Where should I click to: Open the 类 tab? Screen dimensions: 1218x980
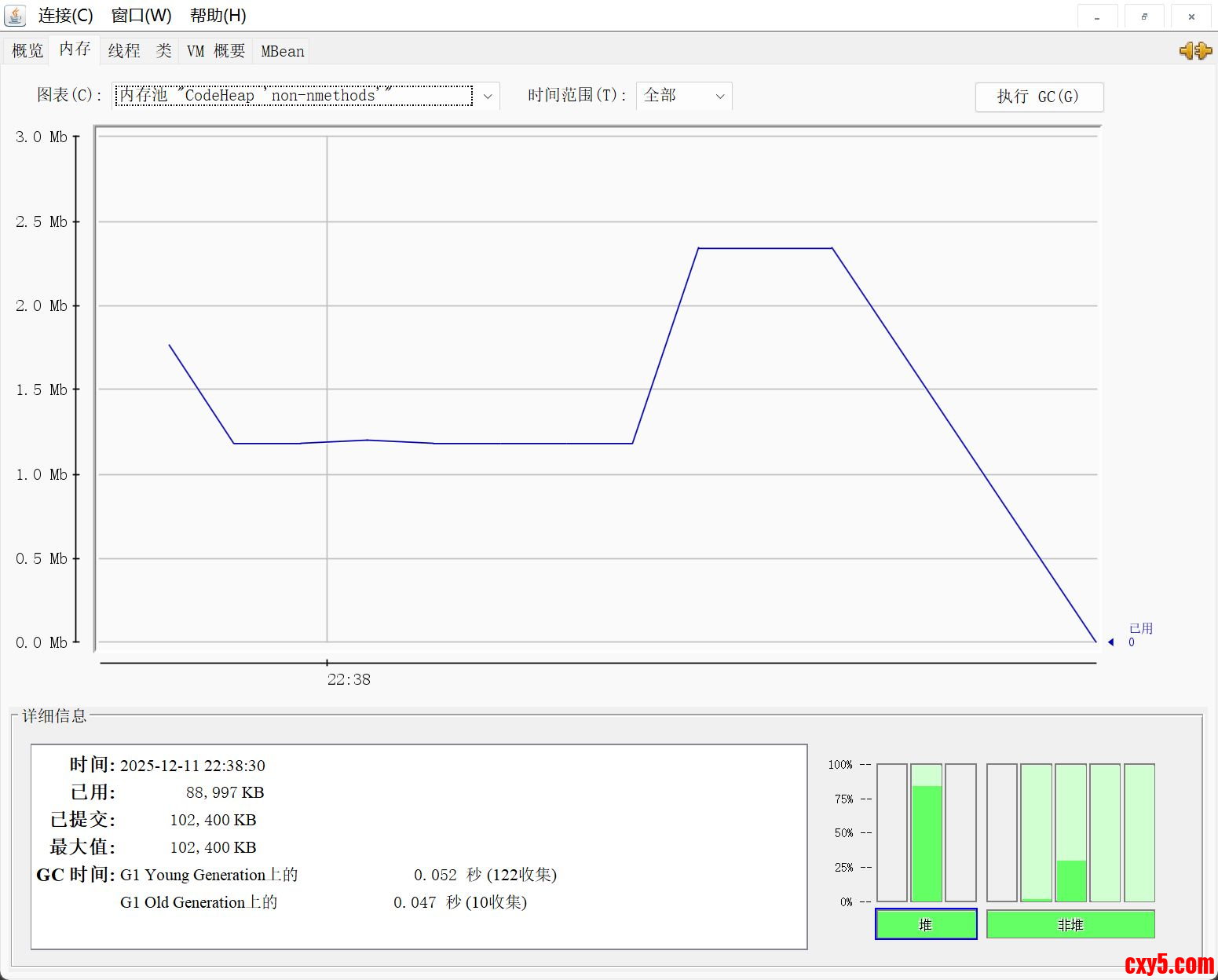pos(163,51)
